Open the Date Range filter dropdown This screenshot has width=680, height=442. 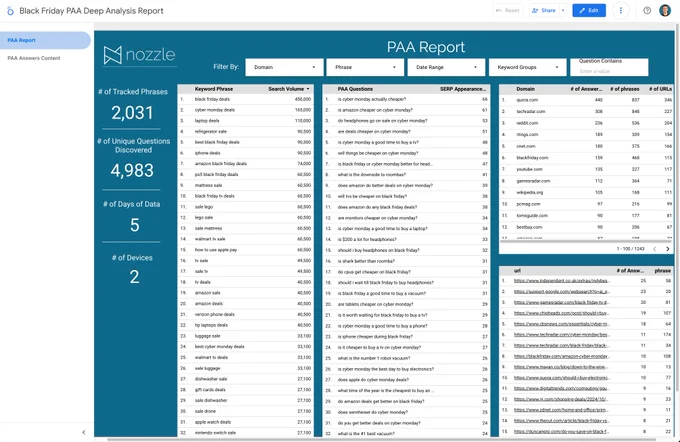pyautogui.click(x=446, y=67)
